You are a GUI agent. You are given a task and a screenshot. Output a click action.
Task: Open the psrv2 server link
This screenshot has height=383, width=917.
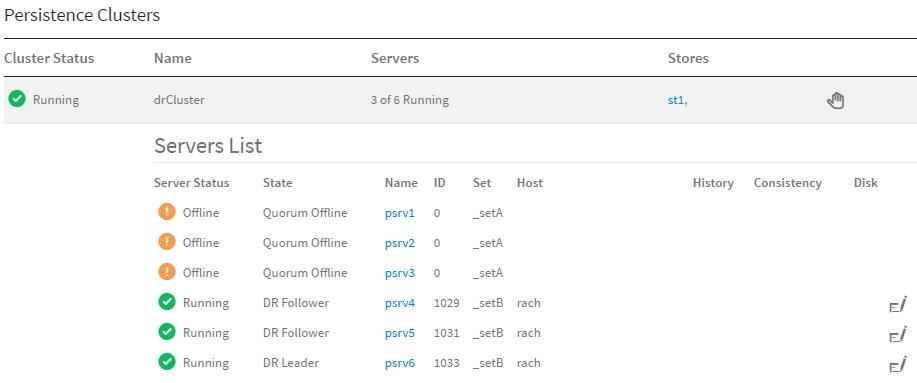pyautogui.click(x=399, y=243)
